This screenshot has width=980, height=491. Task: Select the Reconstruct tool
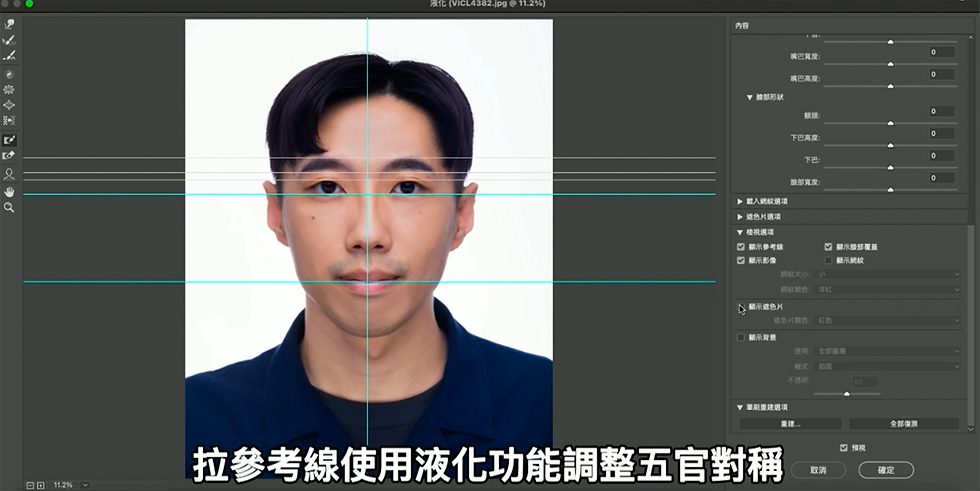[9, 41]
